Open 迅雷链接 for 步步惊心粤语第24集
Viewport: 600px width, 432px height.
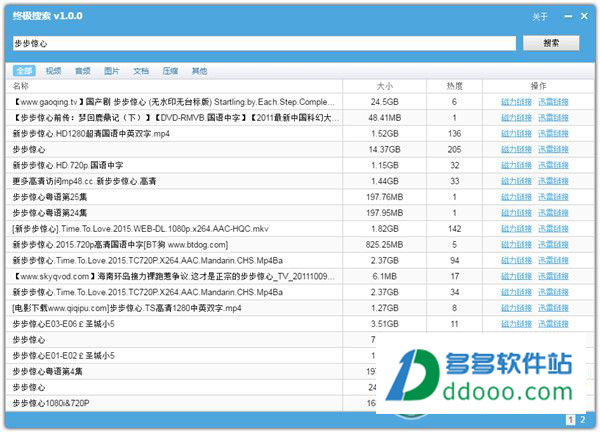pyautogui.click(x=553, y=213)
